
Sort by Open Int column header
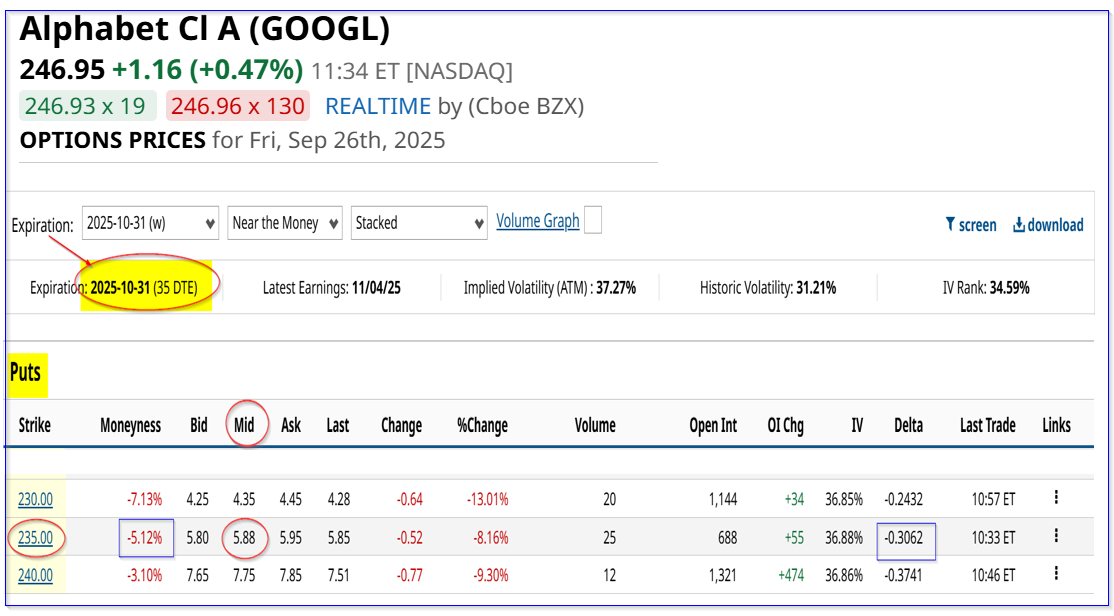tap(713, 426)
